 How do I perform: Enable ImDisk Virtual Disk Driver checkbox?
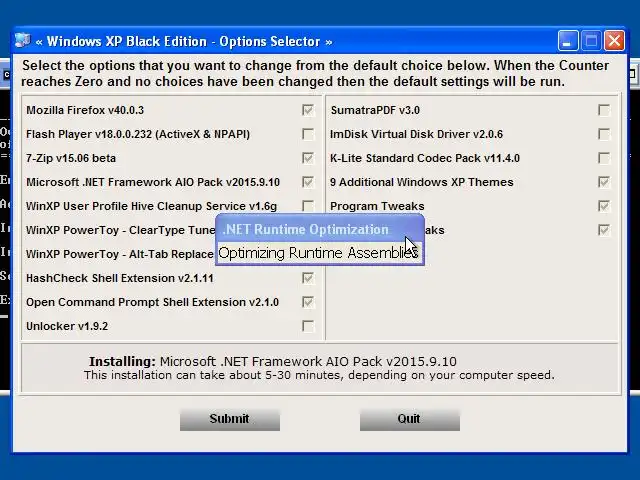pos(604,134)
